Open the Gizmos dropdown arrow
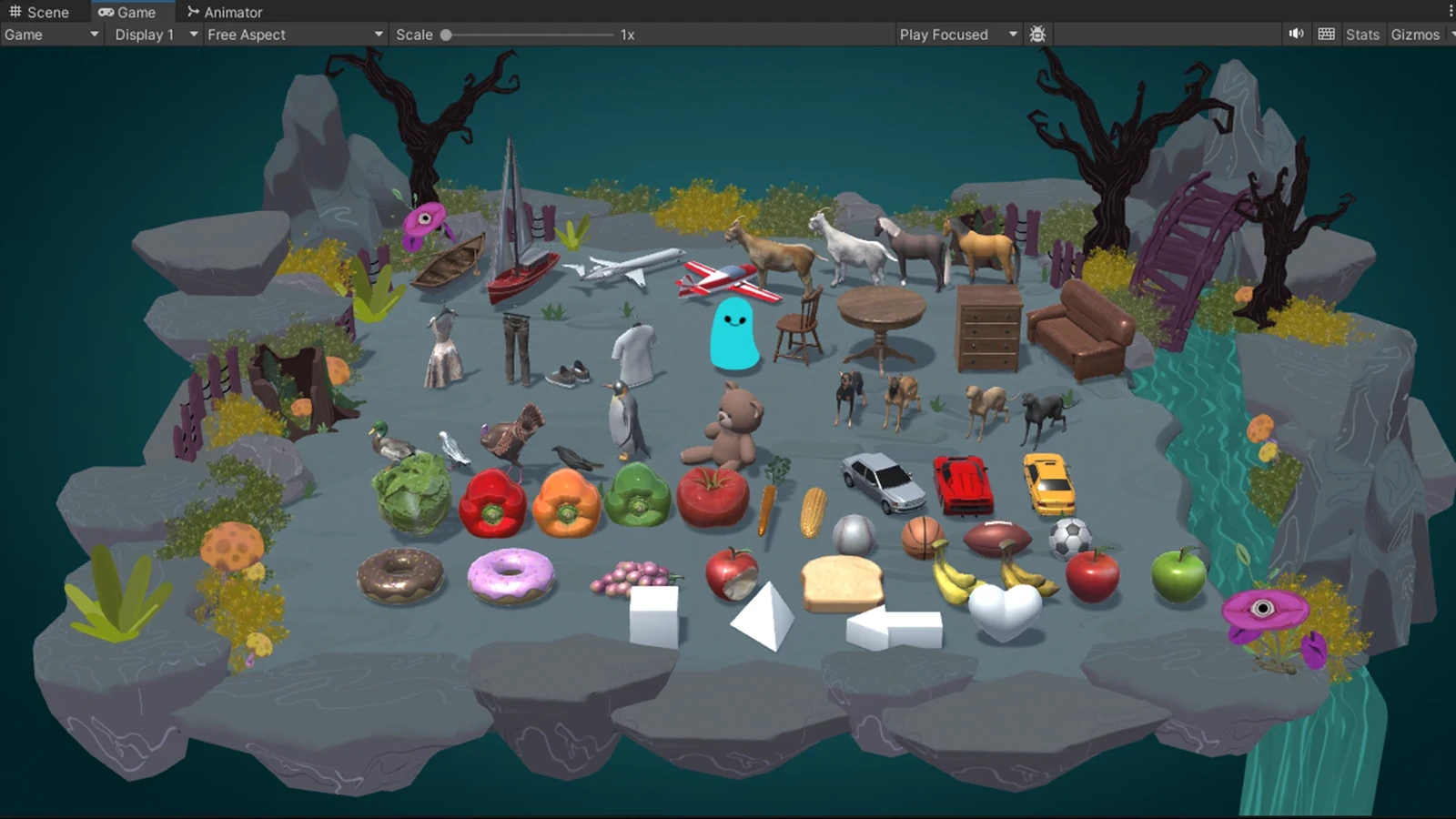Image resolution: width=1456 pixels, height=819 pixels. tap(1451, 35)
